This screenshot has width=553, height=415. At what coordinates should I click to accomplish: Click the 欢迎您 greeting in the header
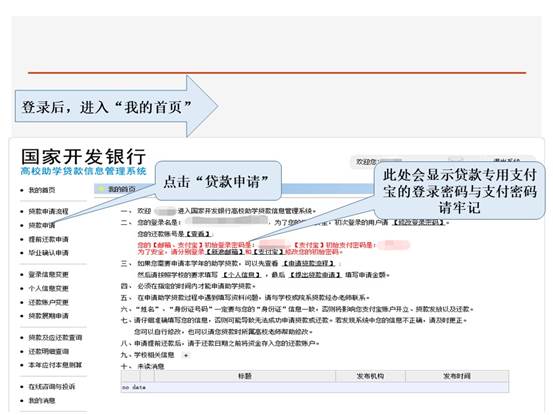point(367,162)
